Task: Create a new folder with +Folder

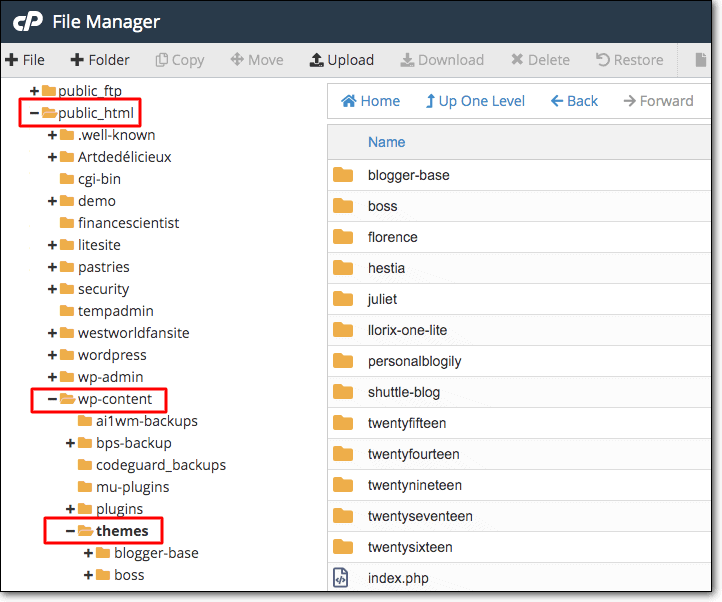Action: [x=100, y=60]
